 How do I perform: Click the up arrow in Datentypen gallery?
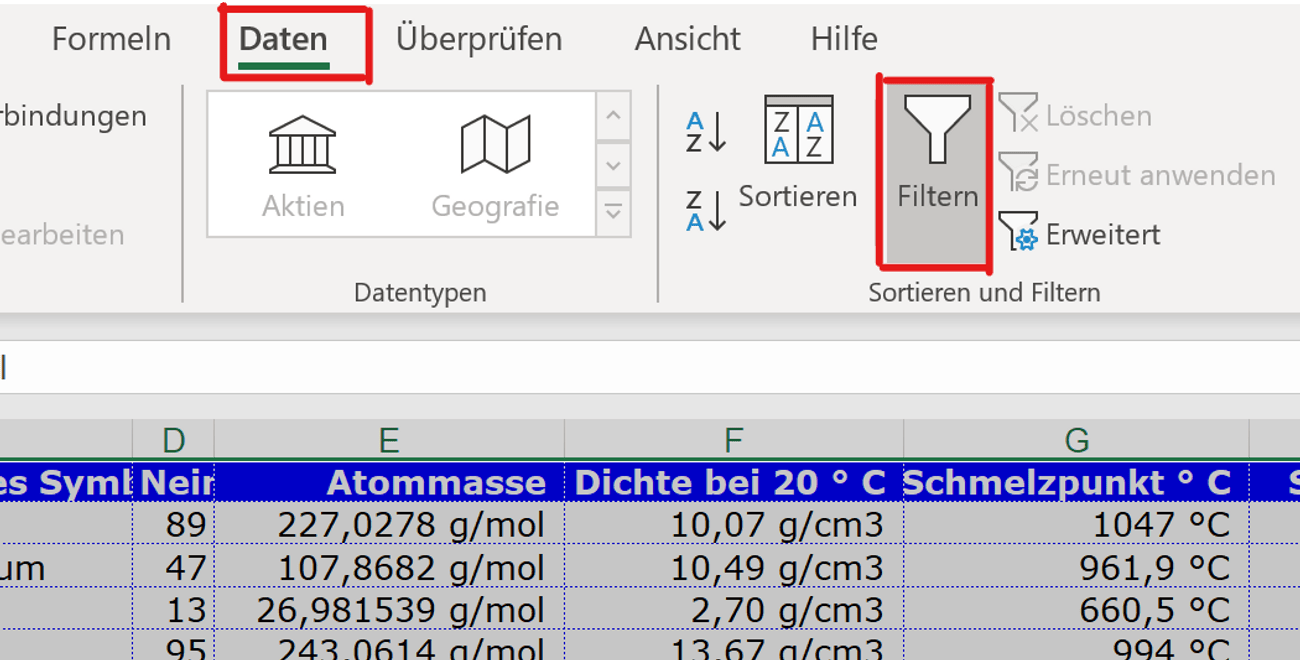613,115
